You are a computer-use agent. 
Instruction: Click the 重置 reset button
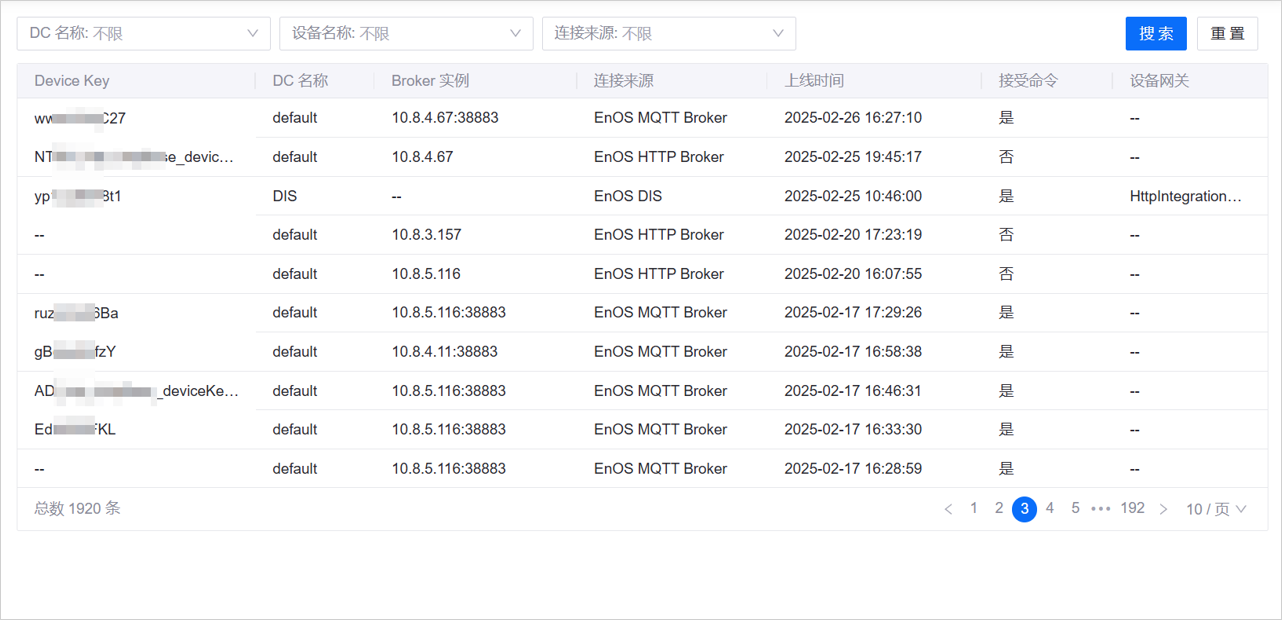1227,33
